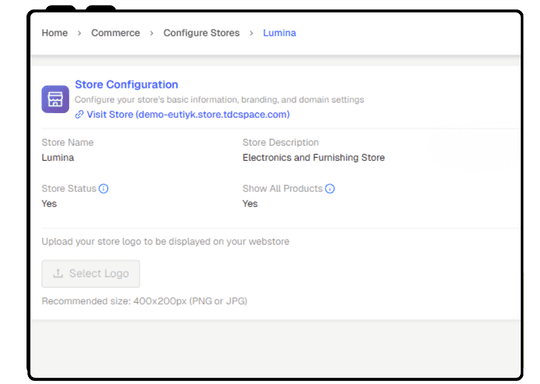Click the Store Description label

click(280, 143)
